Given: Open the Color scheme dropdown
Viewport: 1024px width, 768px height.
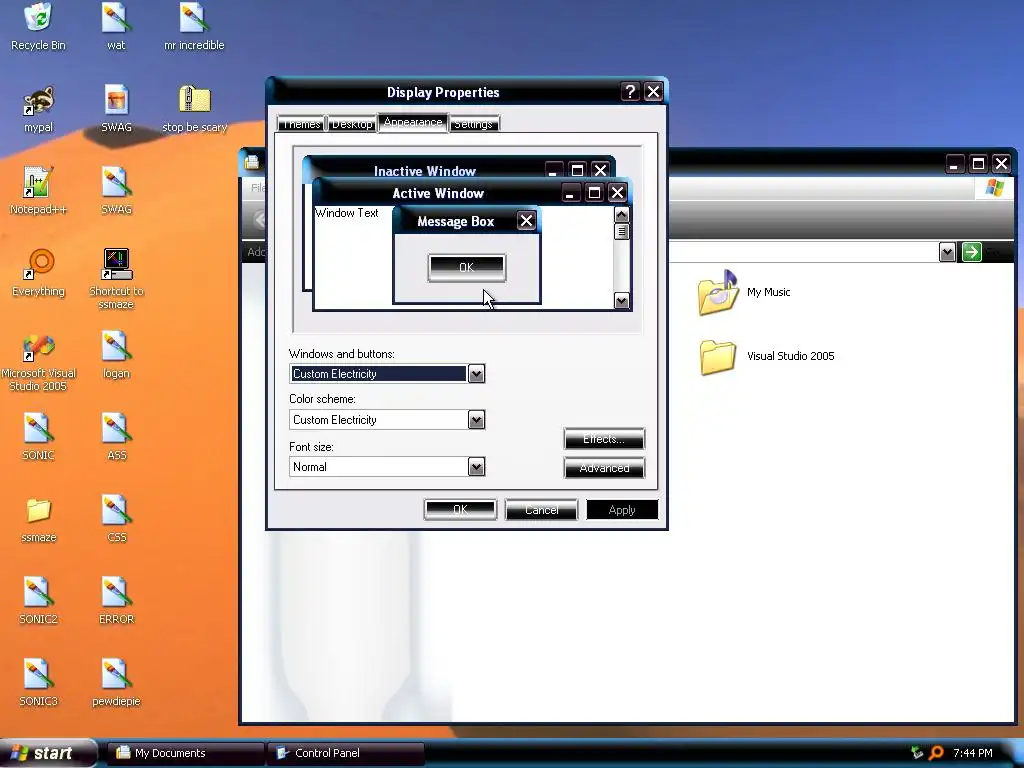Looking at the screenshot, I should point(476,420).
